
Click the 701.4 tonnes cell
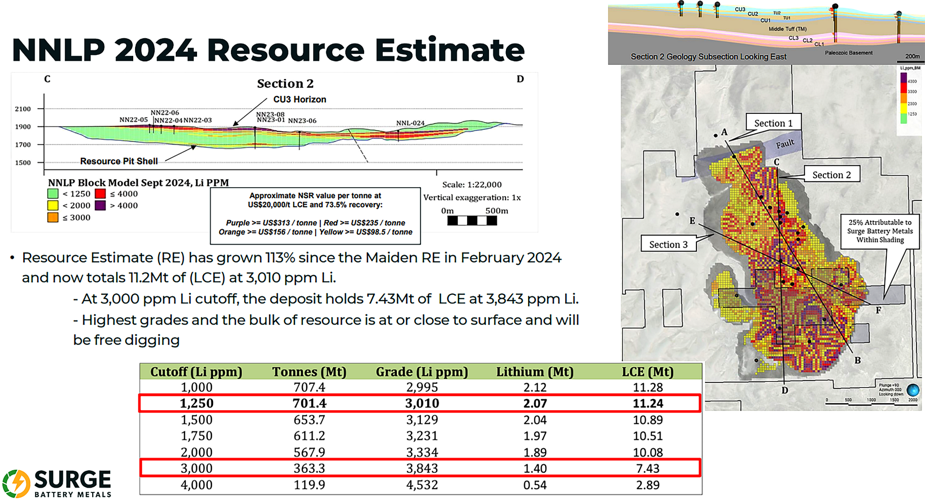coord(310,403)
